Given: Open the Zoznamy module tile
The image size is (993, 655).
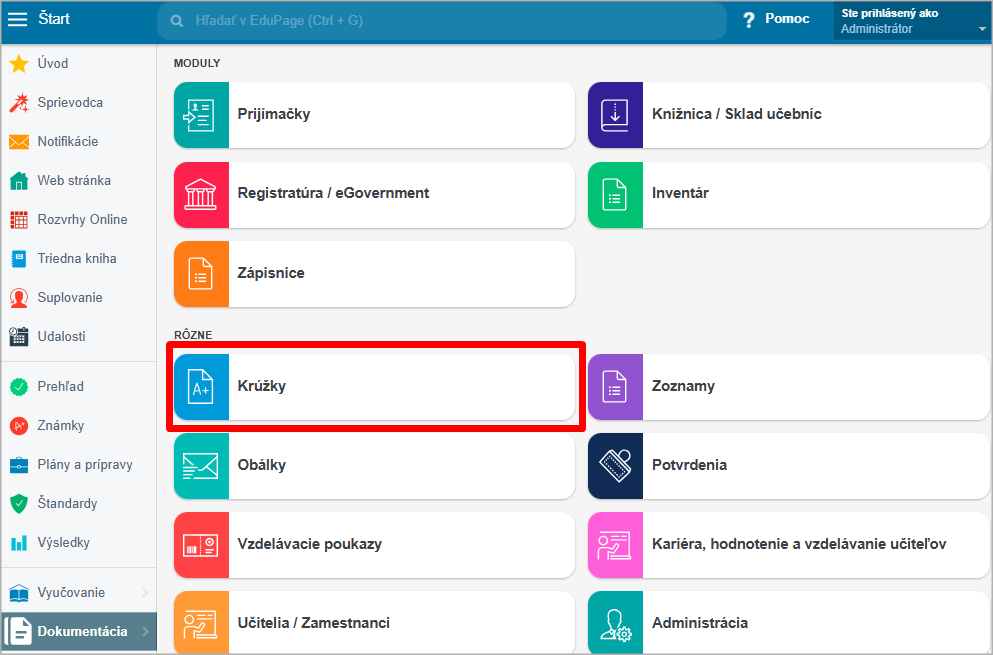Looking at the screenshot, I should pyautogui.click(x=788, y=386).
